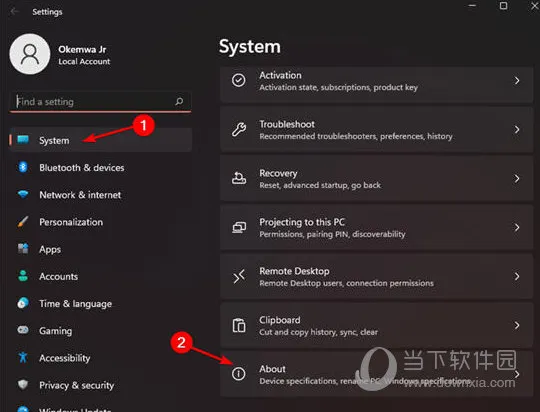Select System in the sidebar
This screenshot has height=412, width=540.
101,140
